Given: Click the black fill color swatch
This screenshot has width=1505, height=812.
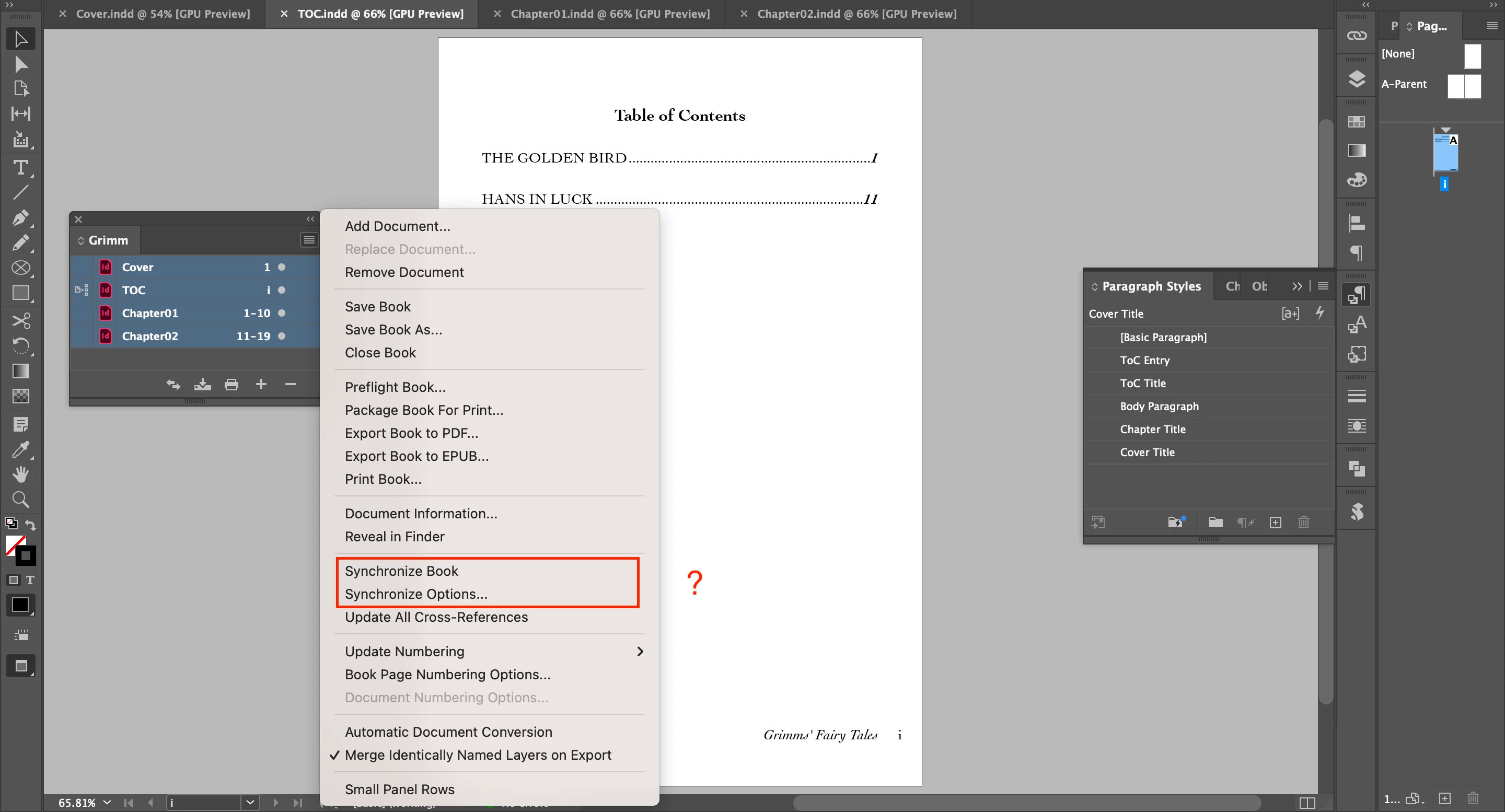Looking at the screenshot, I should 20,605.
